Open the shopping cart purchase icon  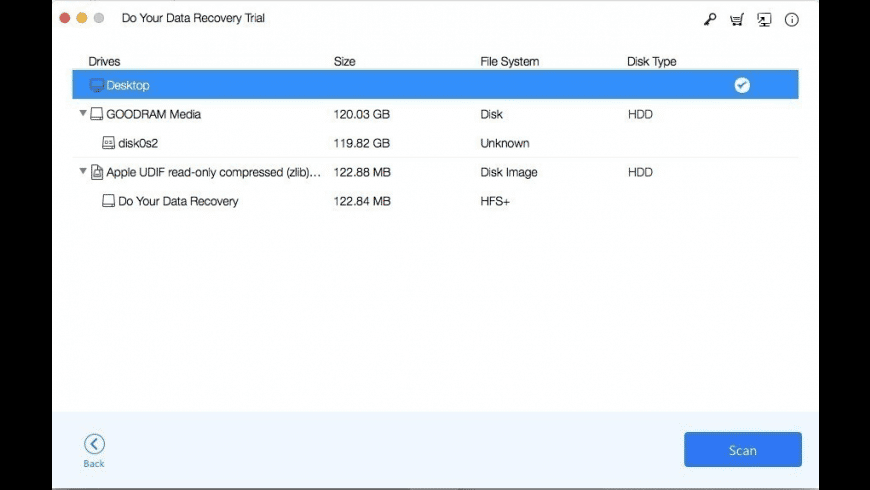point(737,19)
